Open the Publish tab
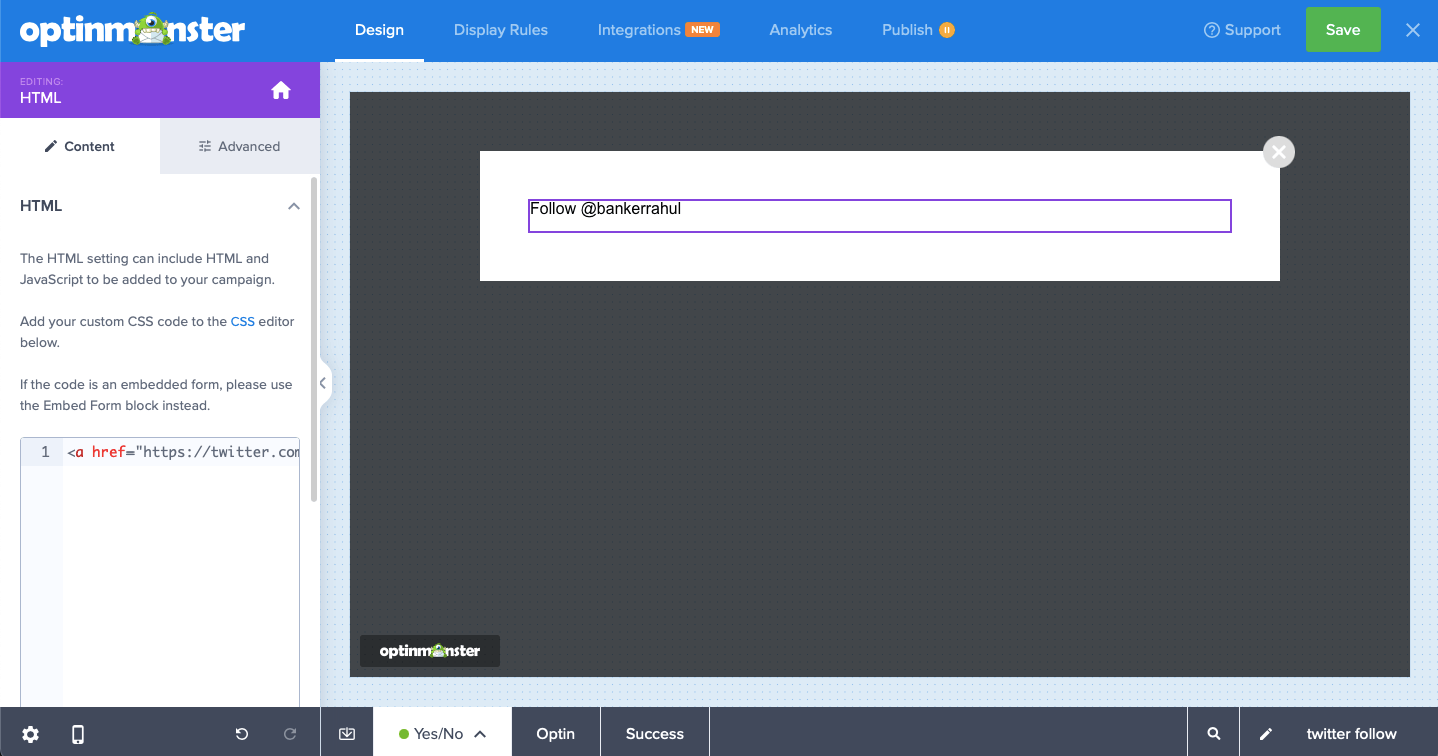 click(907, 30)
